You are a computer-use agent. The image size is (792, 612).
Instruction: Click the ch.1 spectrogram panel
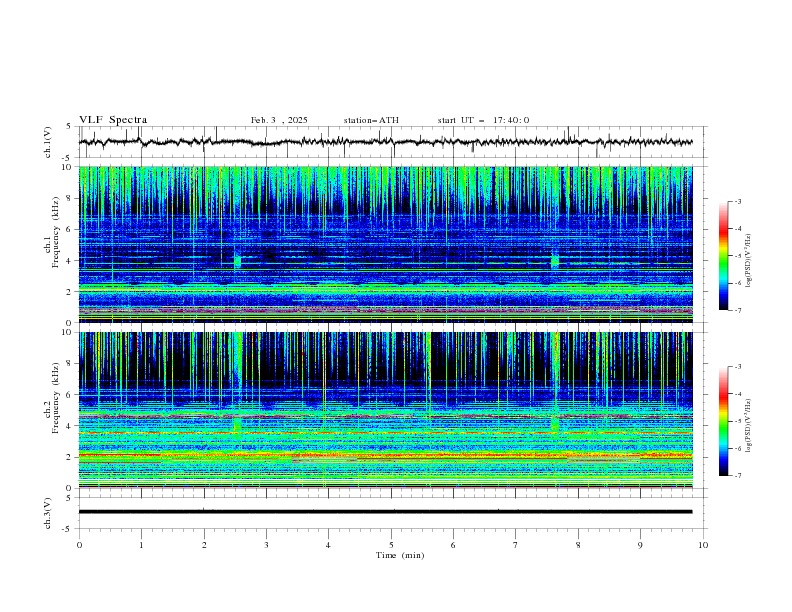[385, 244]
